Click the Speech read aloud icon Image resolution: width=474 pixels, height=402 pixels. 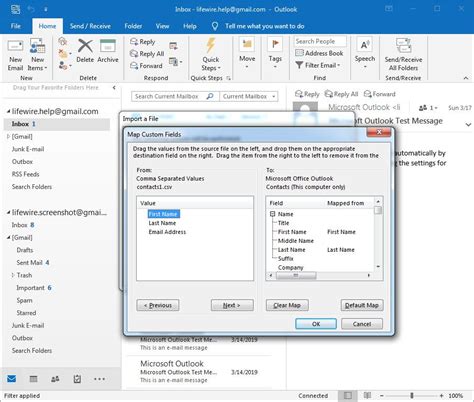click(x=364, y=45)
